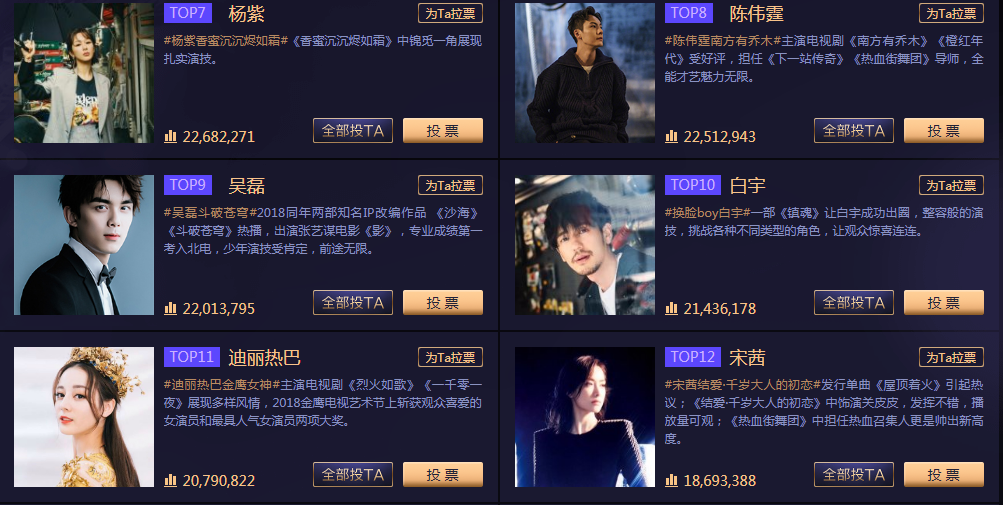Click the bar icon next to 21,436,178
The width and height of the screenshot is (1003, 505).
[x=671, y=309]
